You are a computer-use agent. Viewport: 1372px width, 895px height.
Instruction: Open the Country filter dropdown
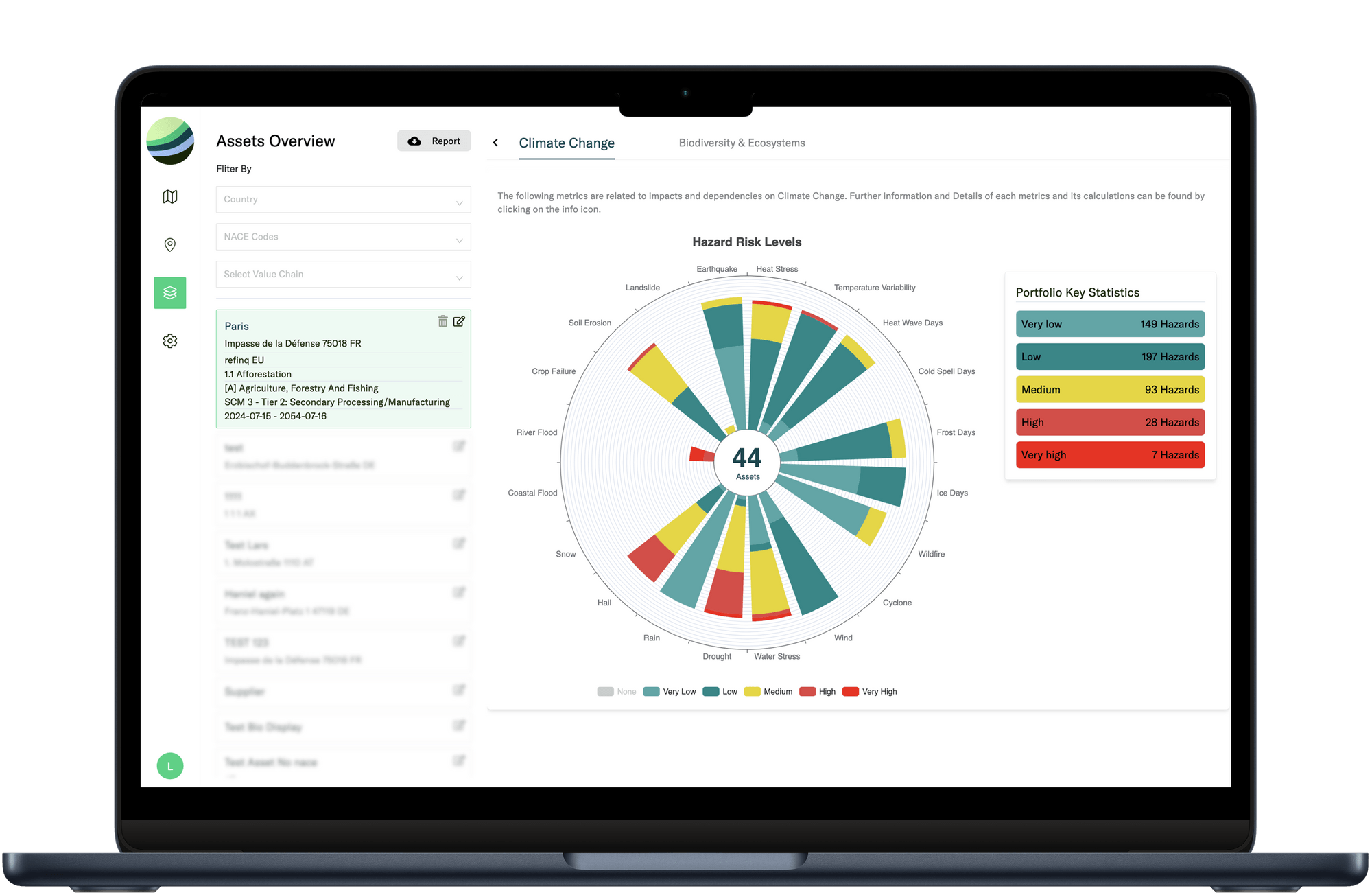(x=344, y=200)
